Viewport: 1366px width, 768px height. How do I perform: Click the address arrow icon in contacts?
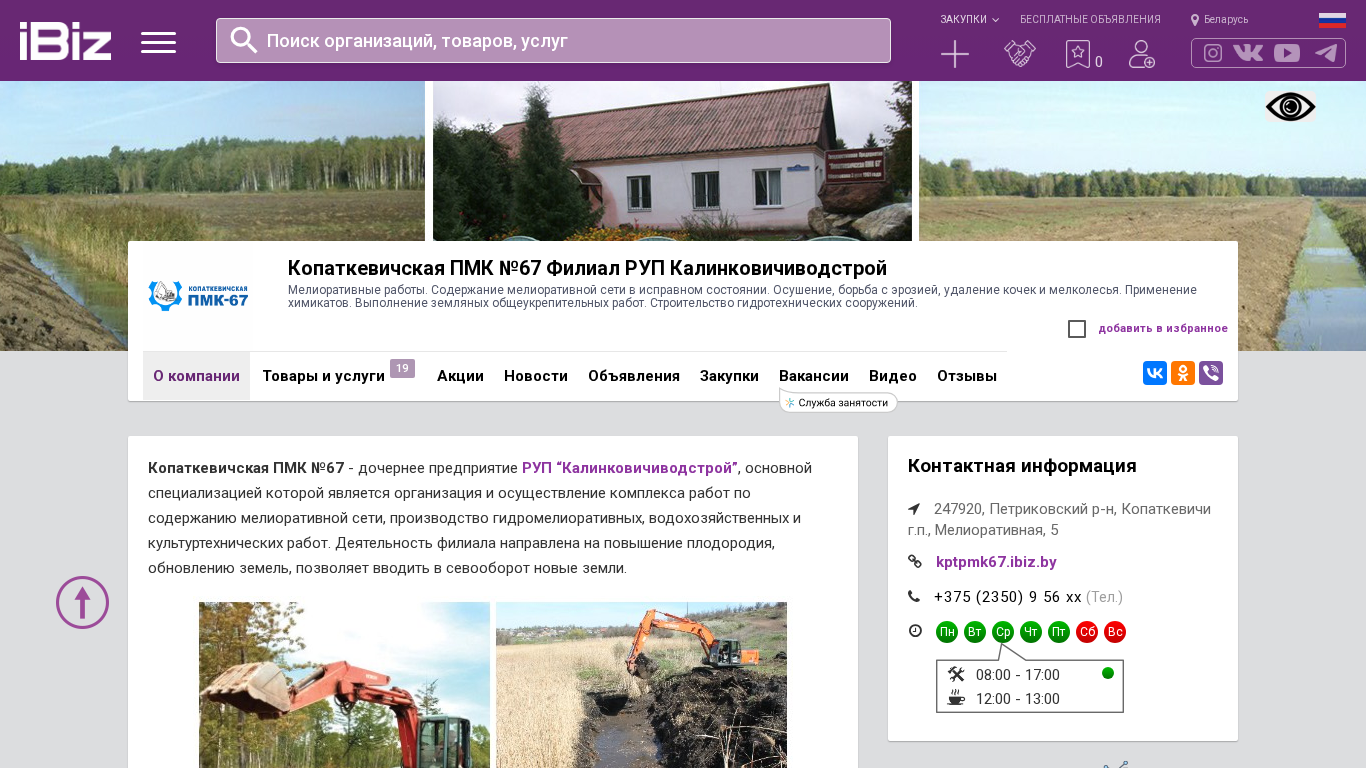[x=914, y=509]
